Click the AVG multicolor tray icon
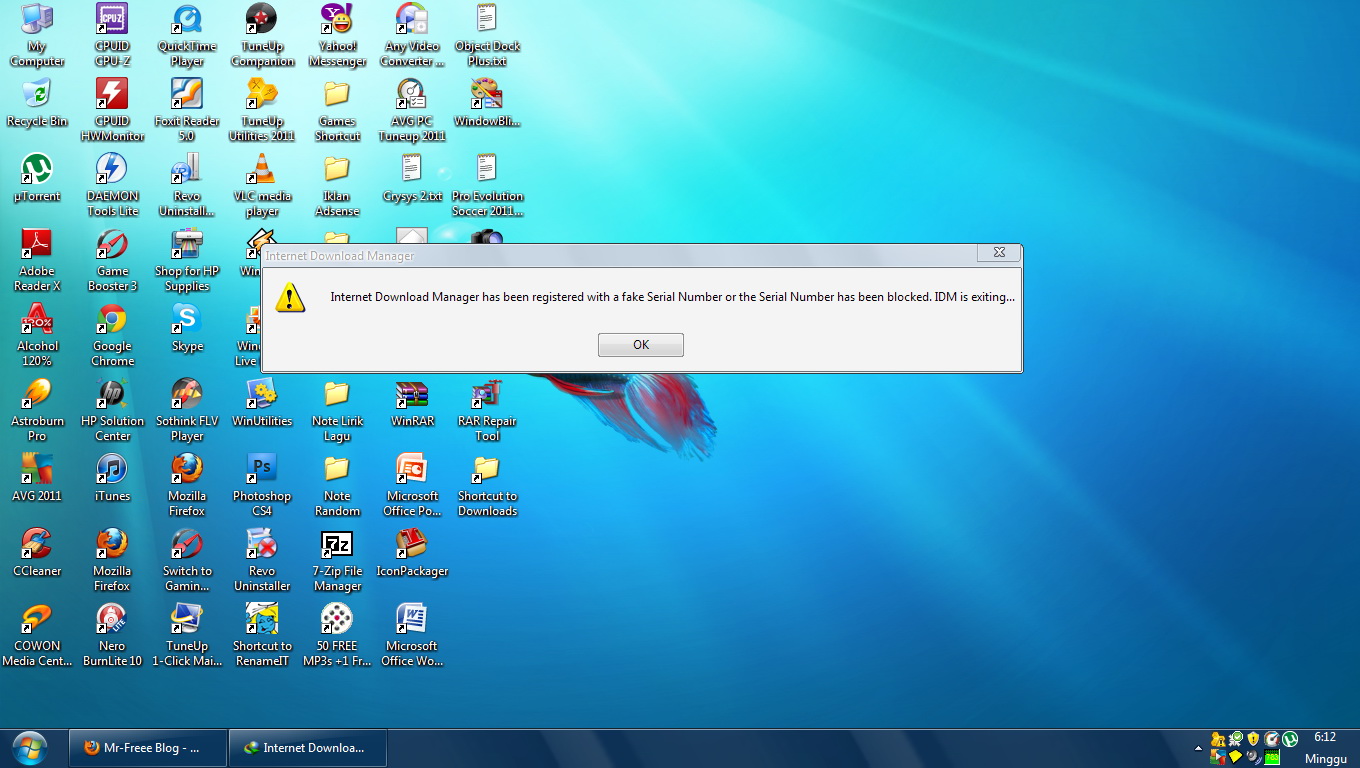 (1217, 757)
